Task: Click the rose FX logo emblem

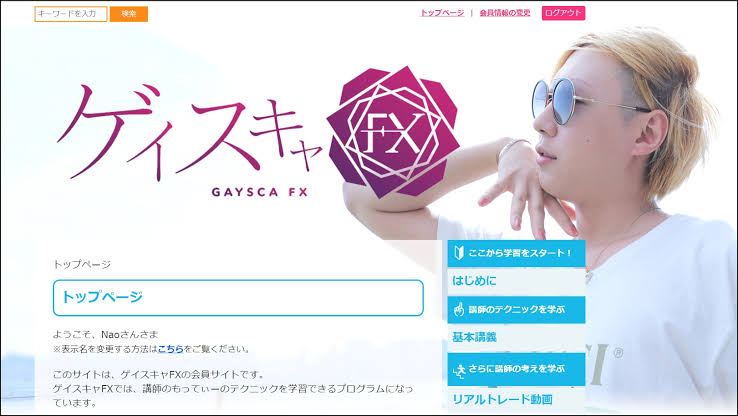Action: click(393, 132)
